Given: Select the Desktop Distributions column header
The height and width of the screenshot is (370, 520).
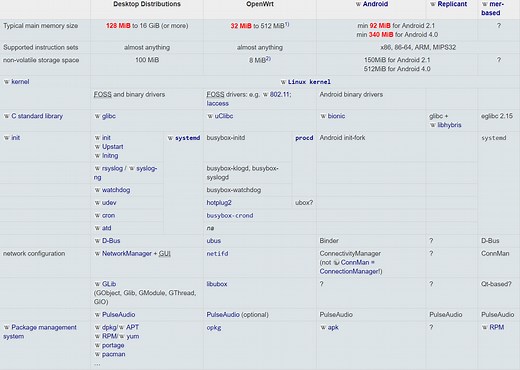Looking at the screenshot, I should pos(147,4).
